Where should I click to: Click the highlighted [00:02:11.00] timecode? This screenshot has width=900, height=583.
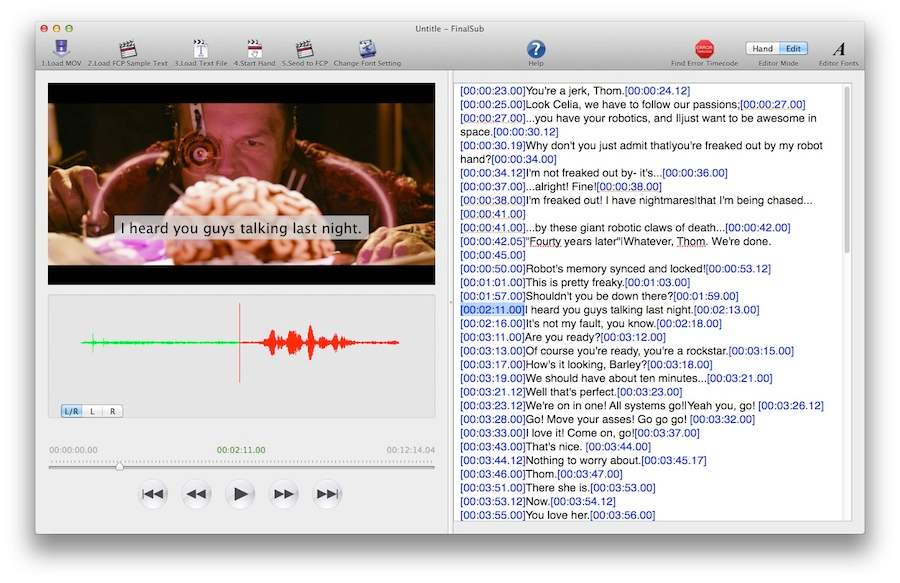(492, 310)
